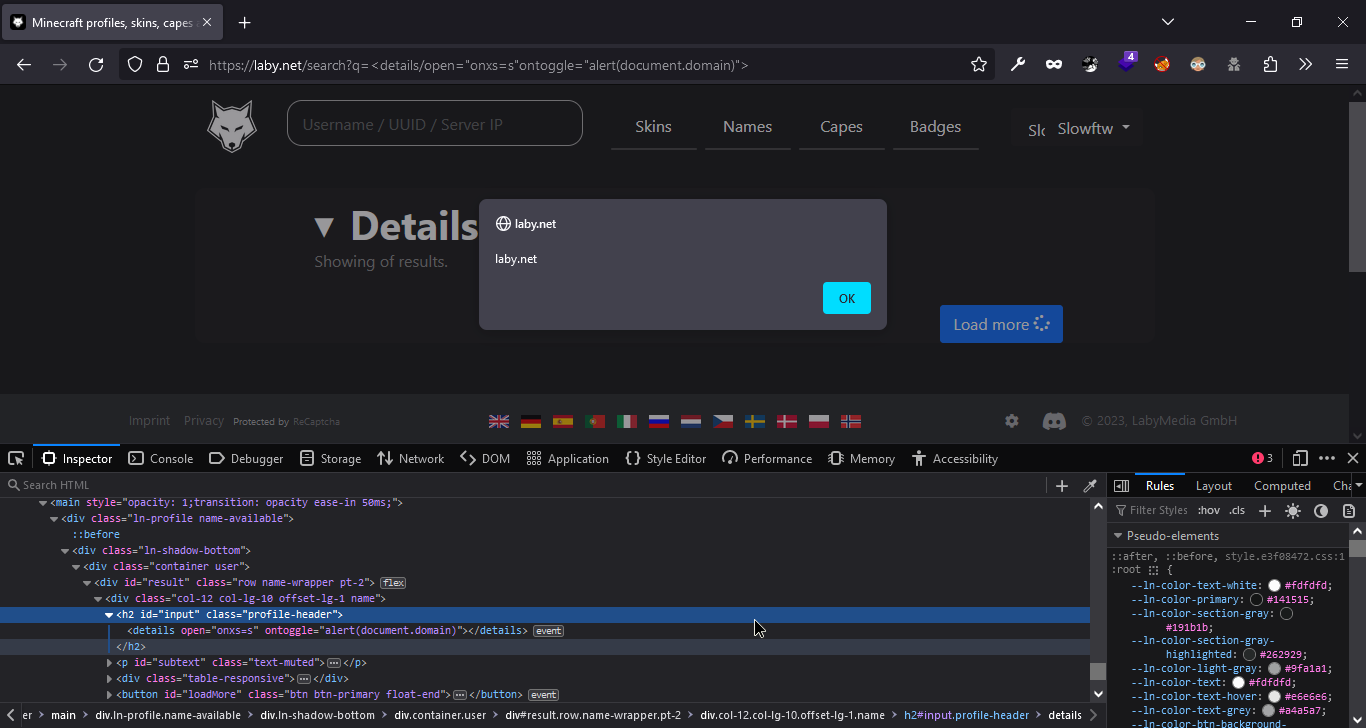
Task: Open the extensions puzzle icon
Action: pos(1270,64)
